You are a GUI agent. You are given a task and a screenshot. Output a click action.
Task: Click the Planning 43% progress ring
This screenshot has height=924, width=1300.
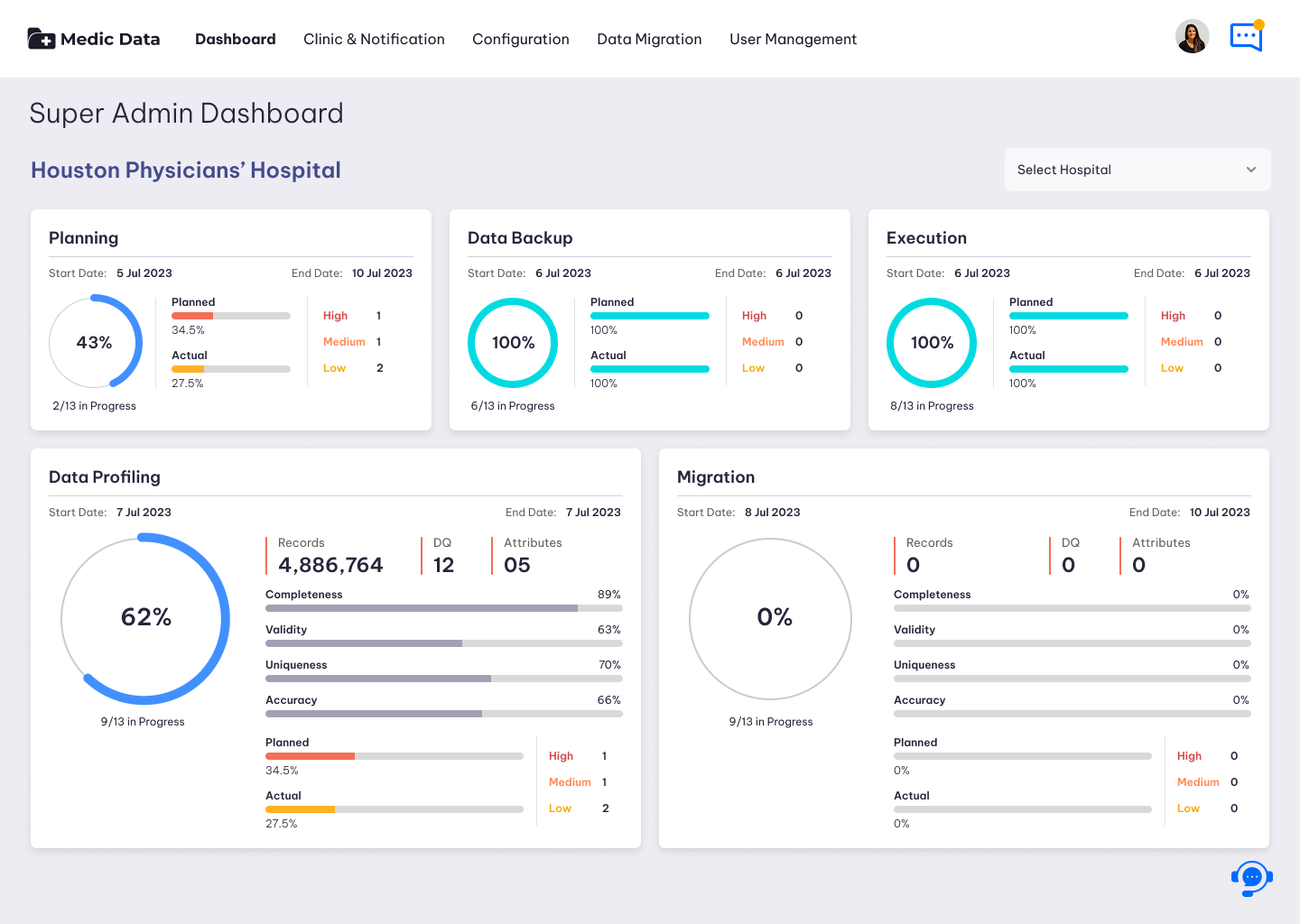[x=95, y=342]
